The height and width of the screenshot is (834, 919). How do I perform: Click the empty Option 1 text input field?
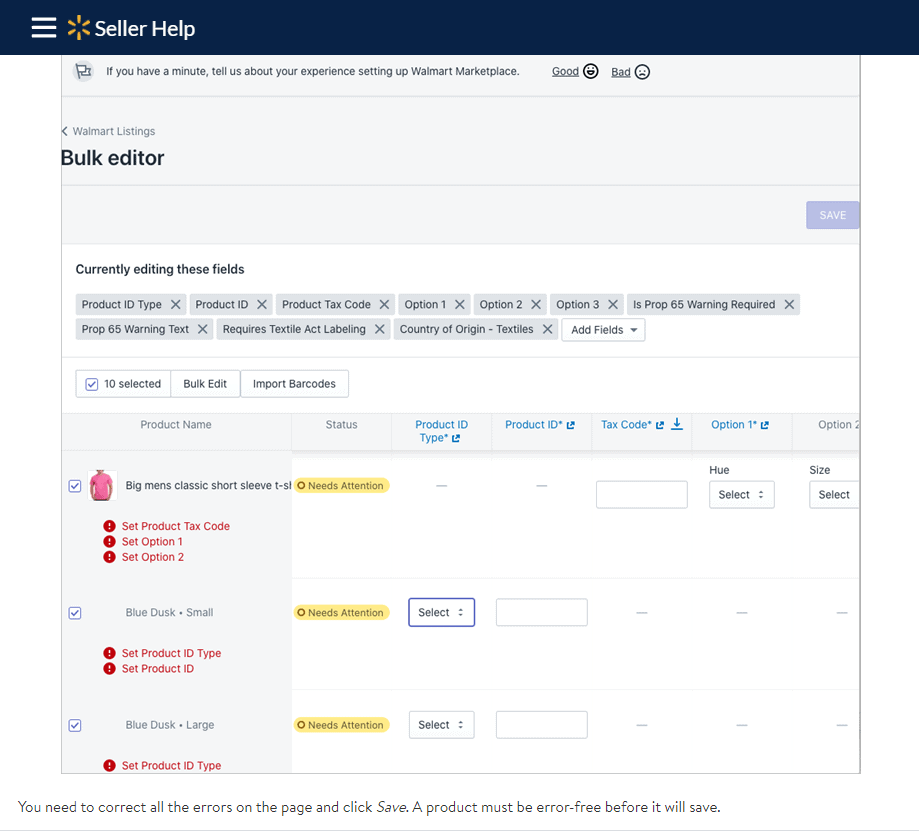pyautogui.click(x=641, y=494)
